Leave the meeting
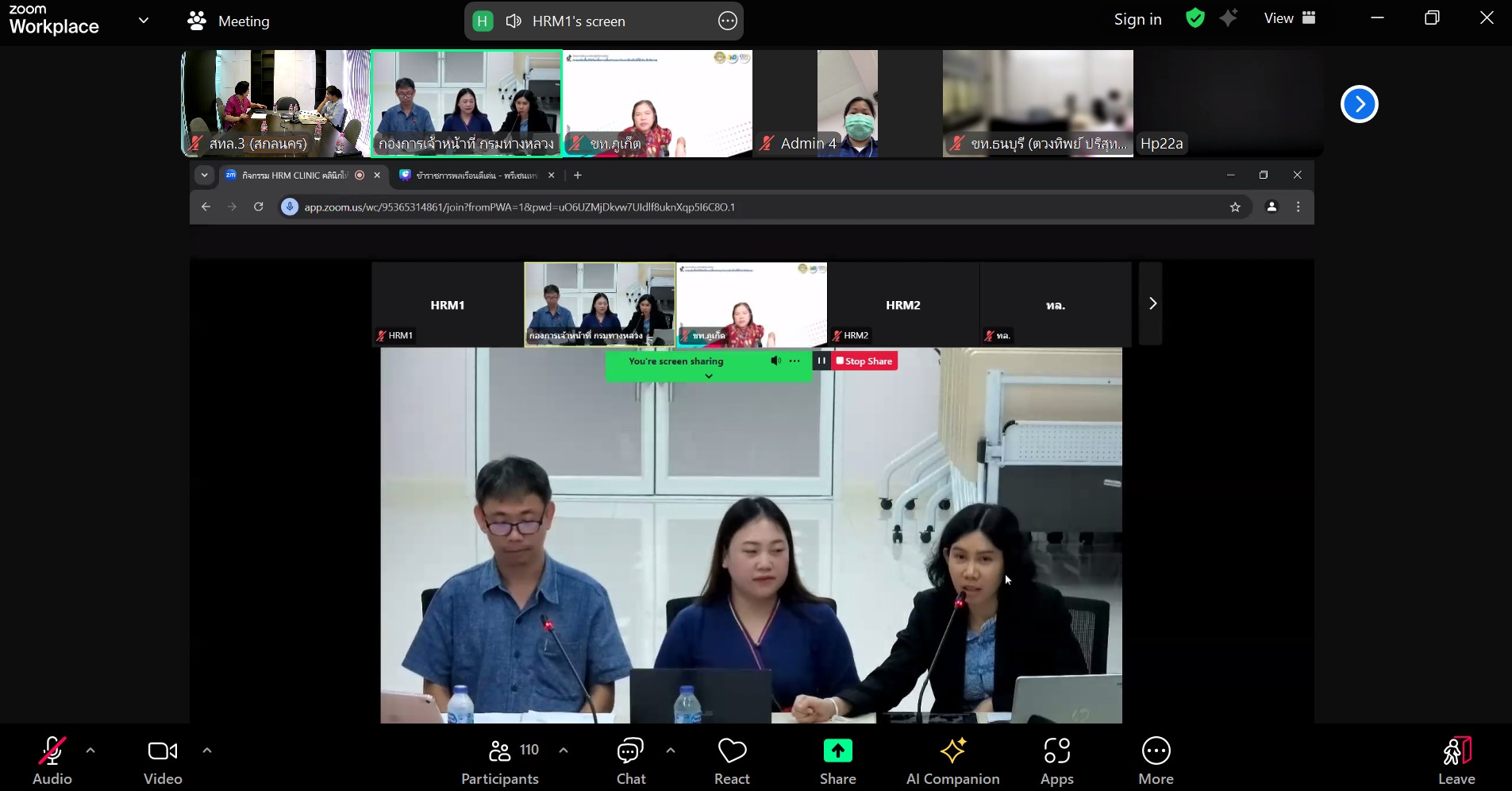 [x=1456, y=760]
